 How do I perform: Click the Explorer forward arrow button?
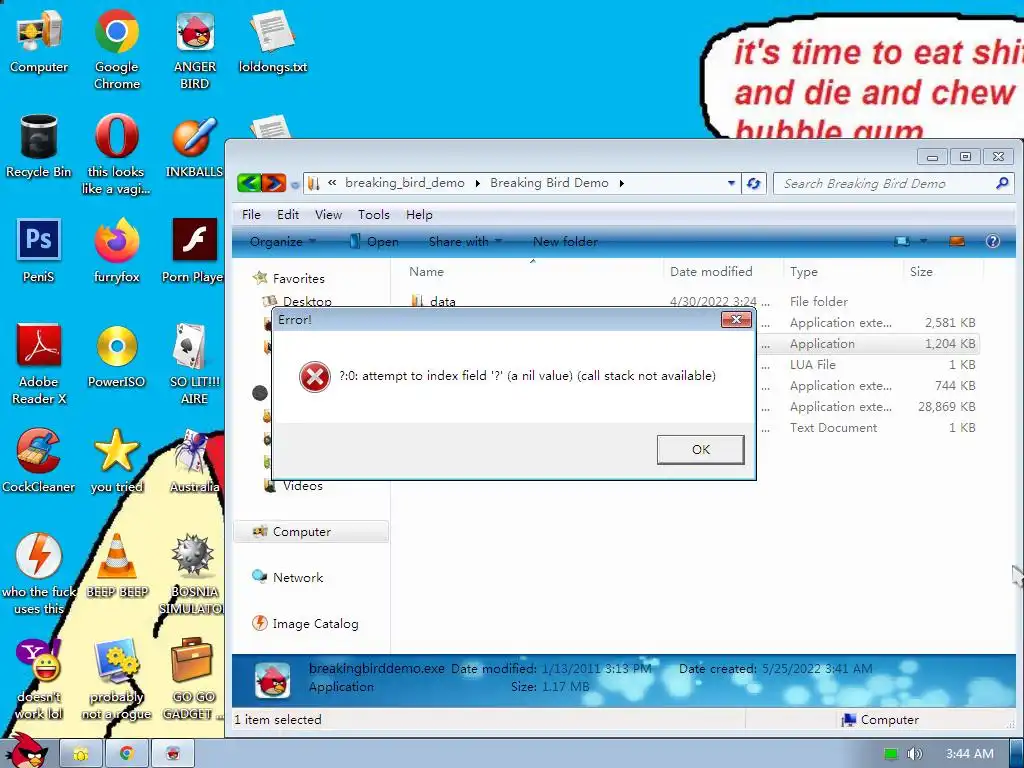(274, 183)
